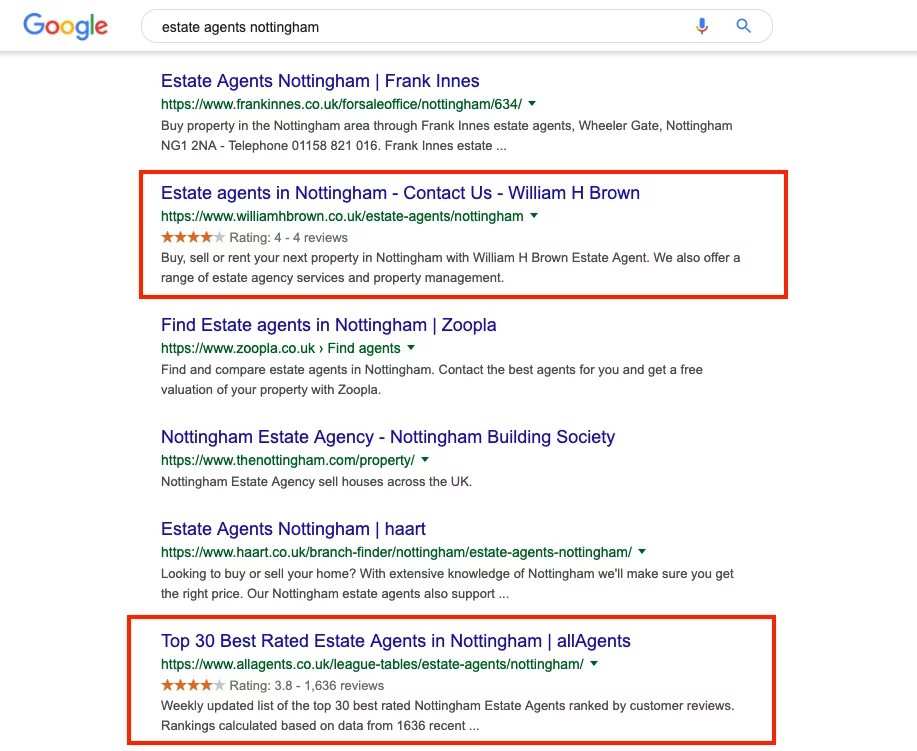The height and width of the screenshot is (751, 917).
Task: Click the star rating on William H Brown result
Action: pyautogui.click(x=193, y=237)
